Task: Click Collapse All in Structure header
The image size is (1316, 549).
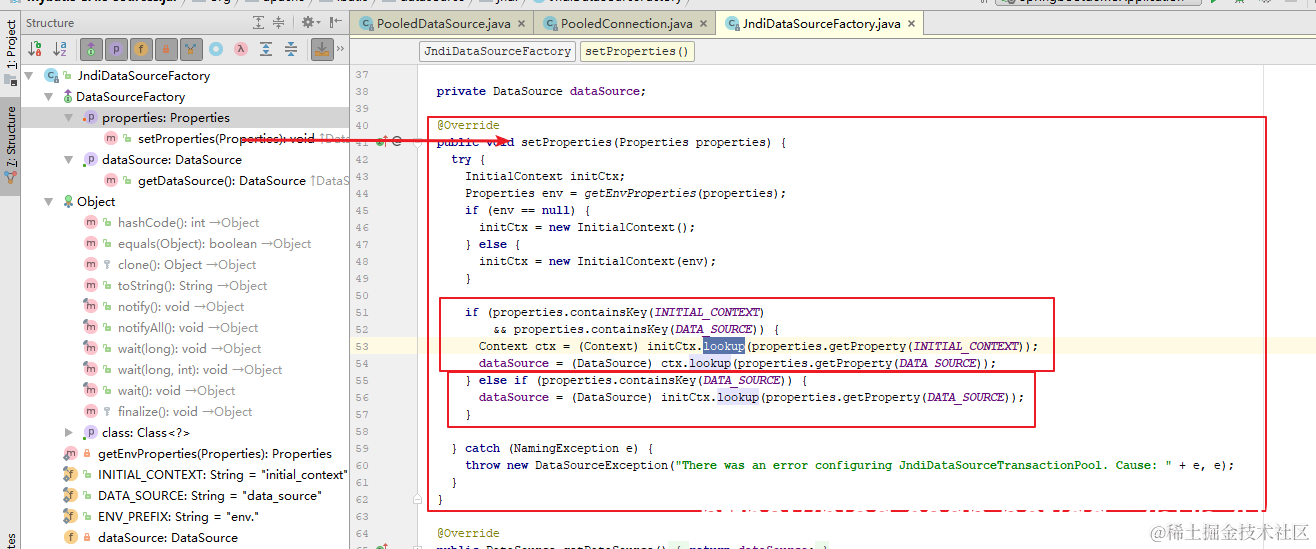Action: click(281, 22)
